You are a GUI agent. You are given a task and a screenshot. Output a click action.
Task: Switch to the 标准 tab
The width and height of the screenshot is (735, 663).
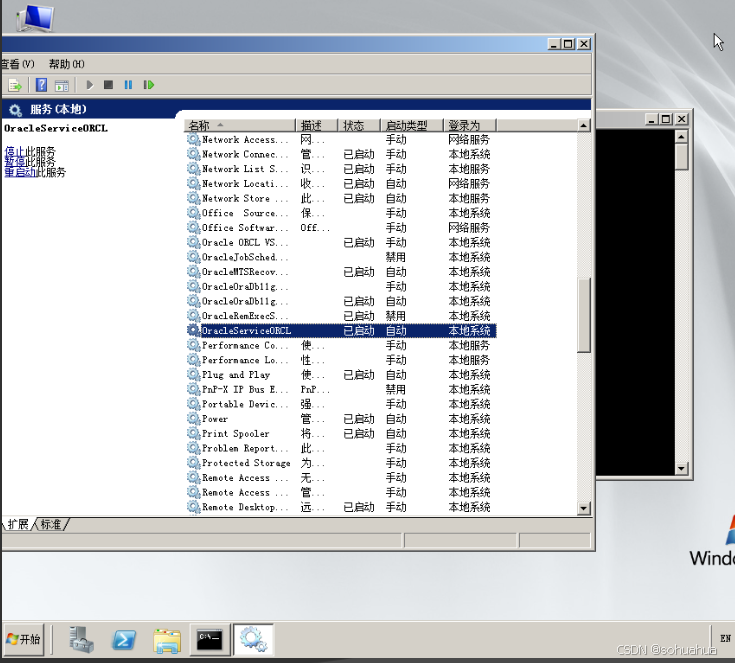[x=51, y=524]
